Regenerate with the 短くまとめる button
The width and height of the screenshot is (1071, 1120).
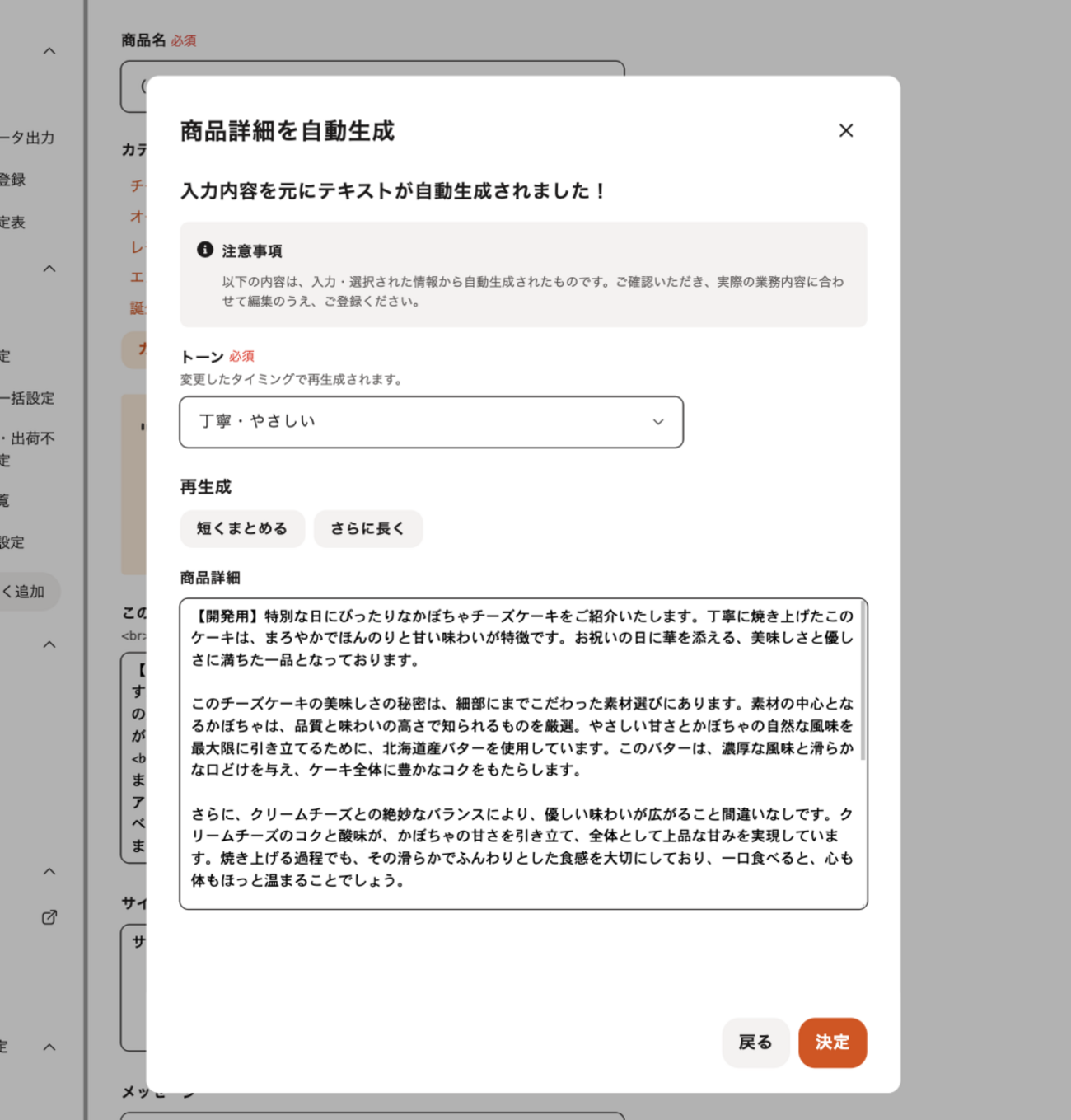(242, 528)
